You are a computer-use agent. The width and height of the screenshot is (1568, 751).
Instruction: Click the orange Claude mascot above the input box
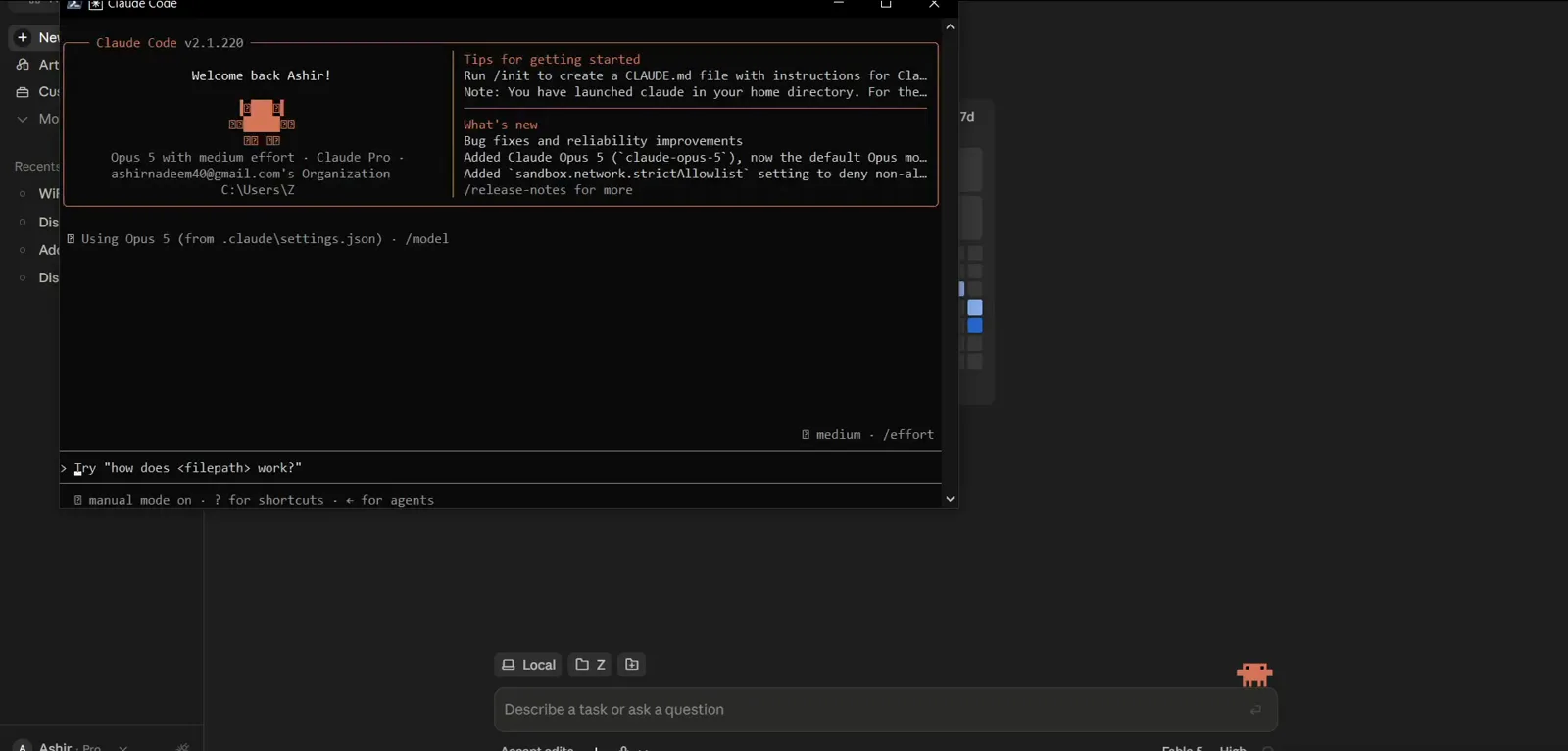1254,675
